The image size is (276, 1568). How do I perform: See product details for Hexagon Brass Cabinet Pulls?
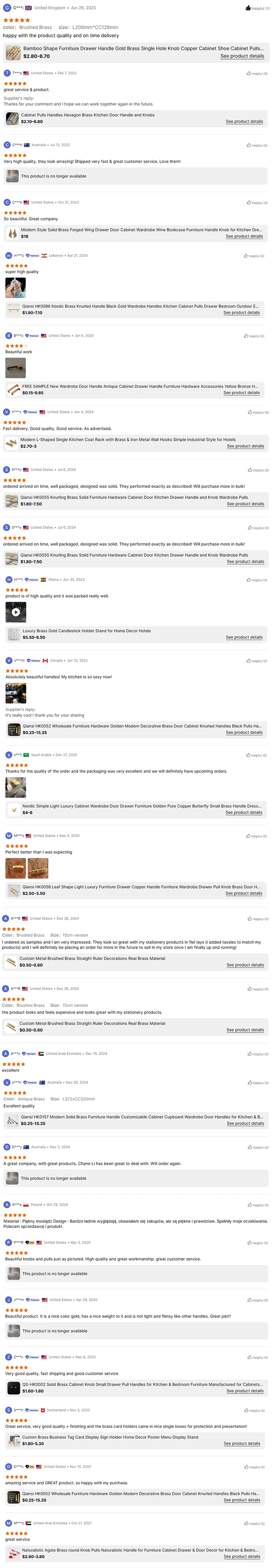pyautogui.click(x=245, y=121)
